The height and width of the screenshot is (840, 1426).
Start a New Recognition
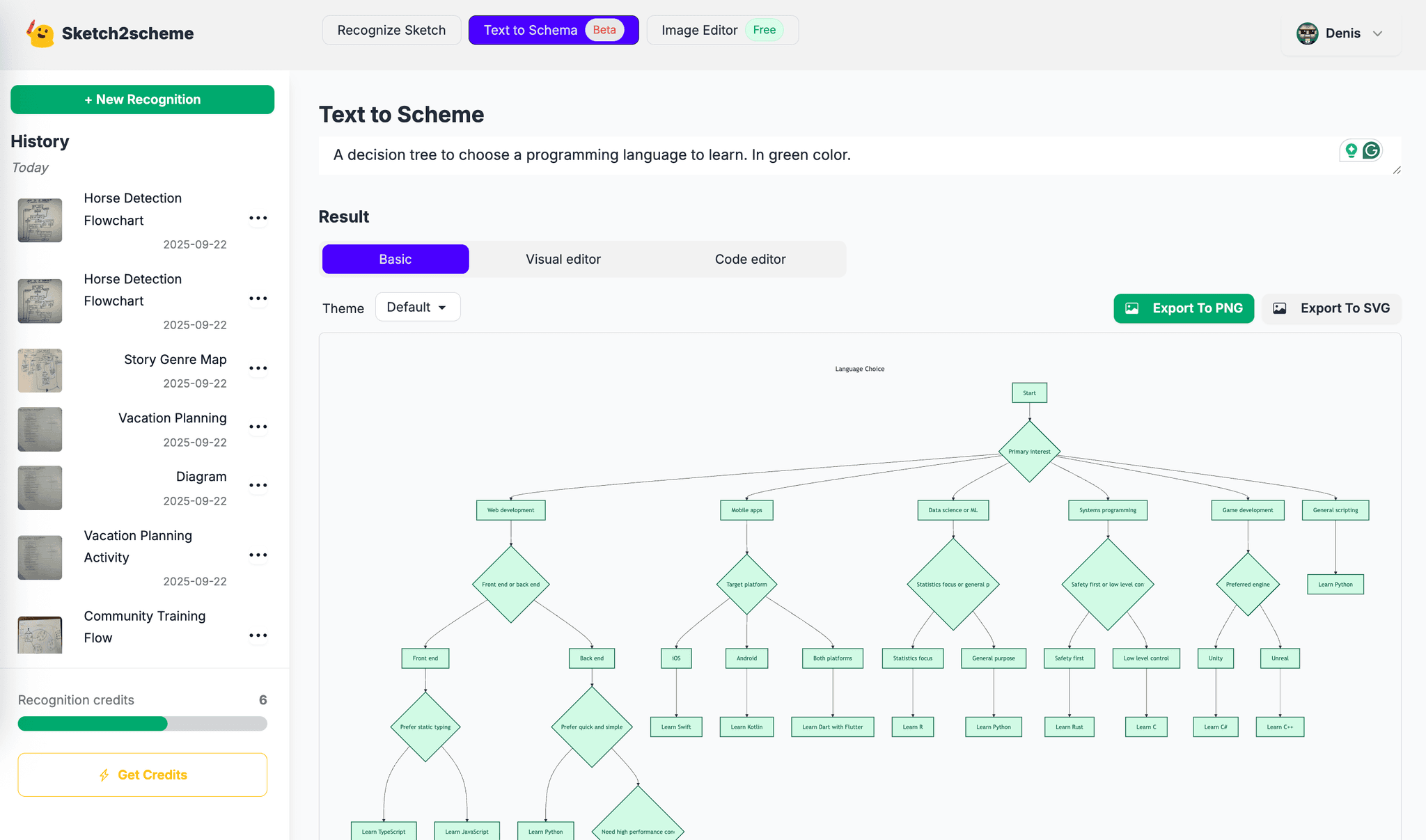142,99
